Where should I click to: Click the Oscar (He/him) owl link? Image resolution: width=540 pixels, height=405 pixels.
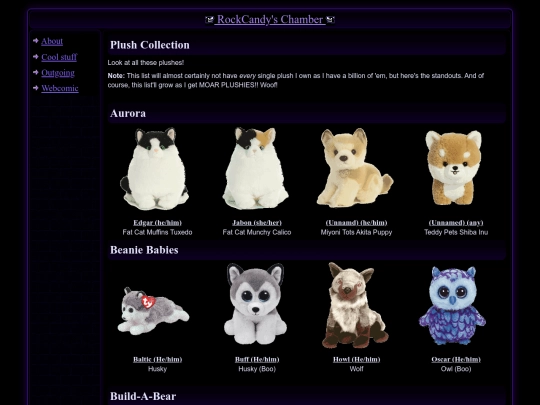(x=456, y=359)
